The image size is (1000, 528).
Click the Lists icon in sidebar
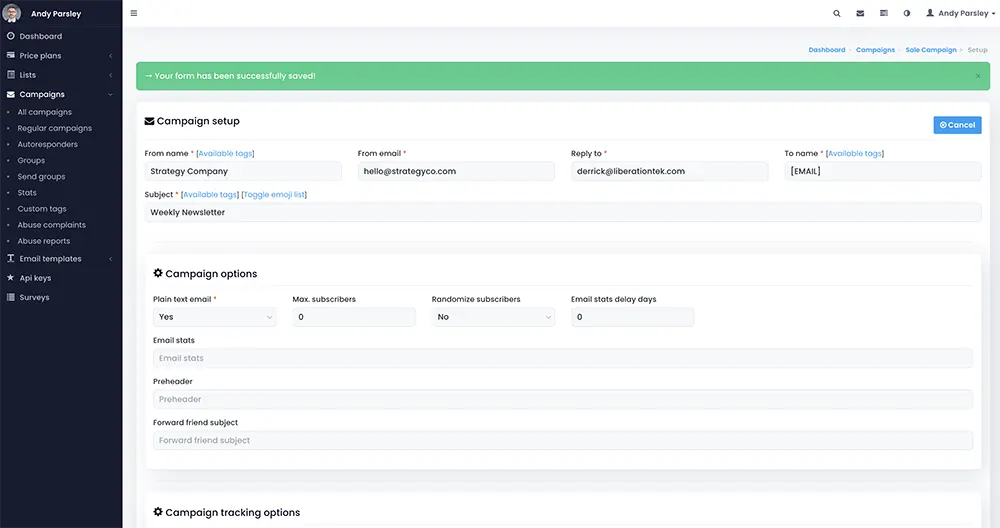(11, 75)
